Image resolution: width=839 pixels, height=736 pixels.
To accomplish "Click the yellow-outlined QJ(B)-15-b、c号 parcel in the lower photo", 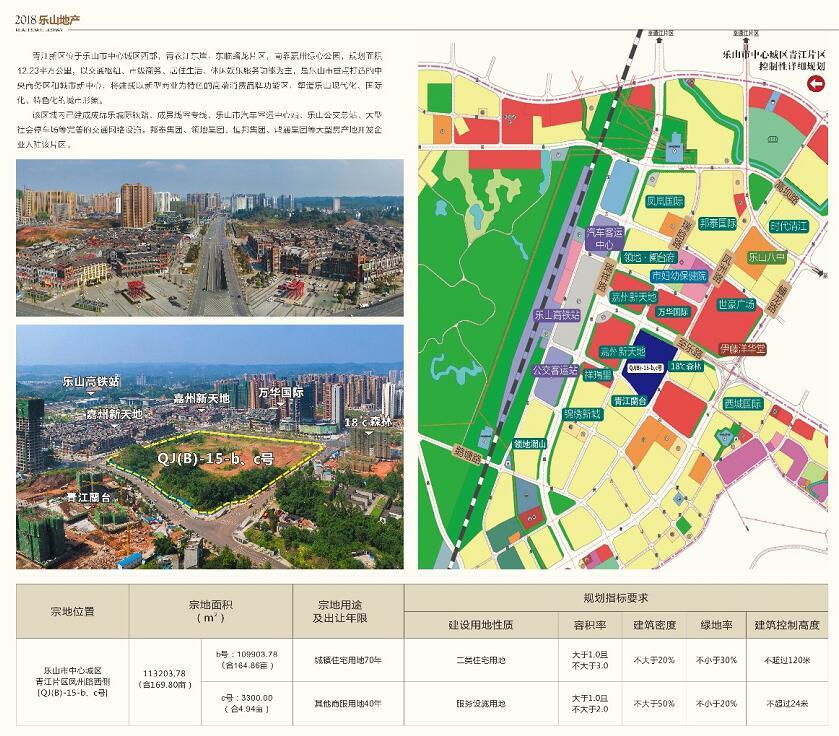I will (217, 472).
